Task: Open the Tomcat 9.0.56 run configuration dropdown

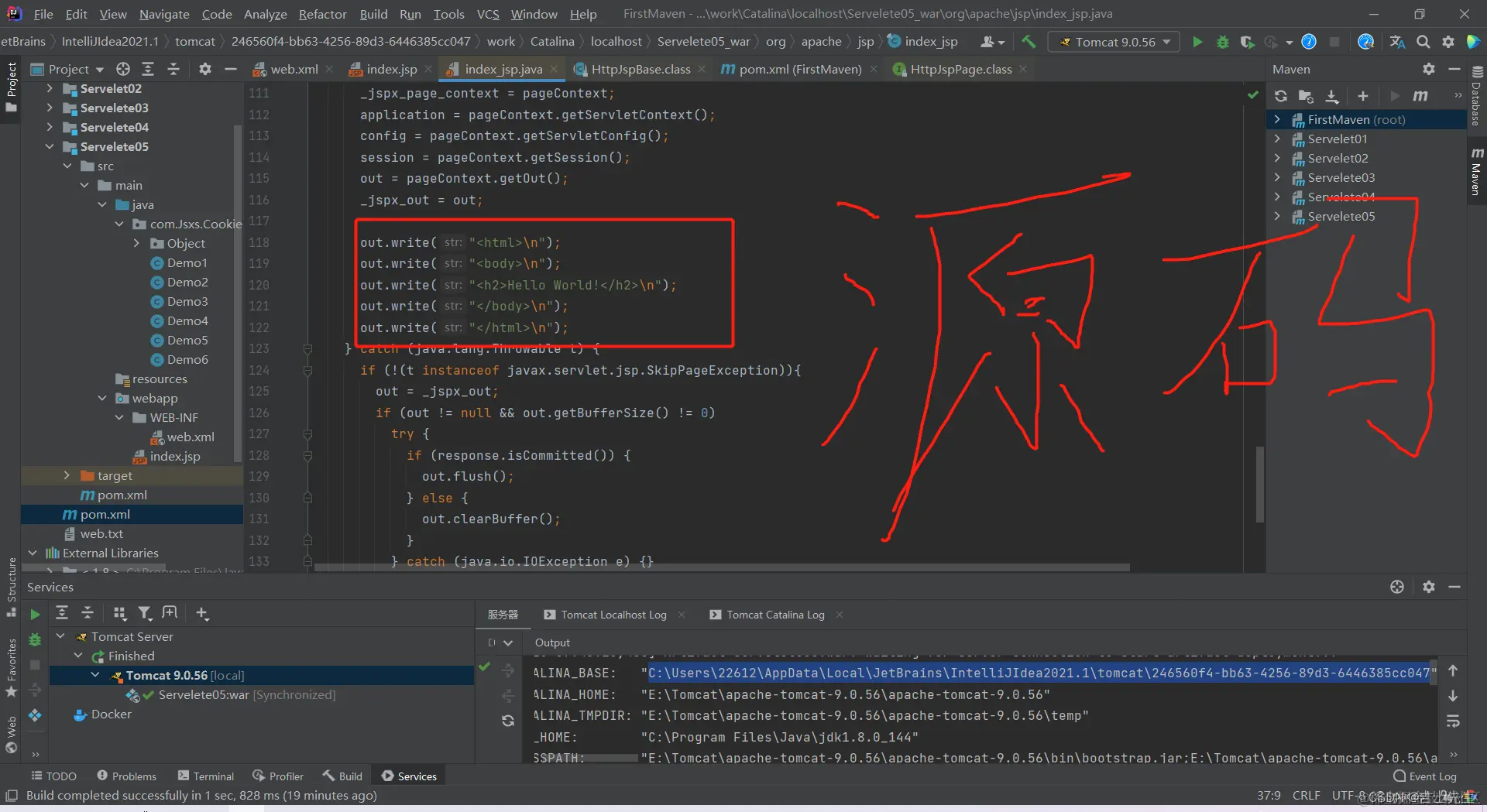Action: click(x=1114, y=42)
